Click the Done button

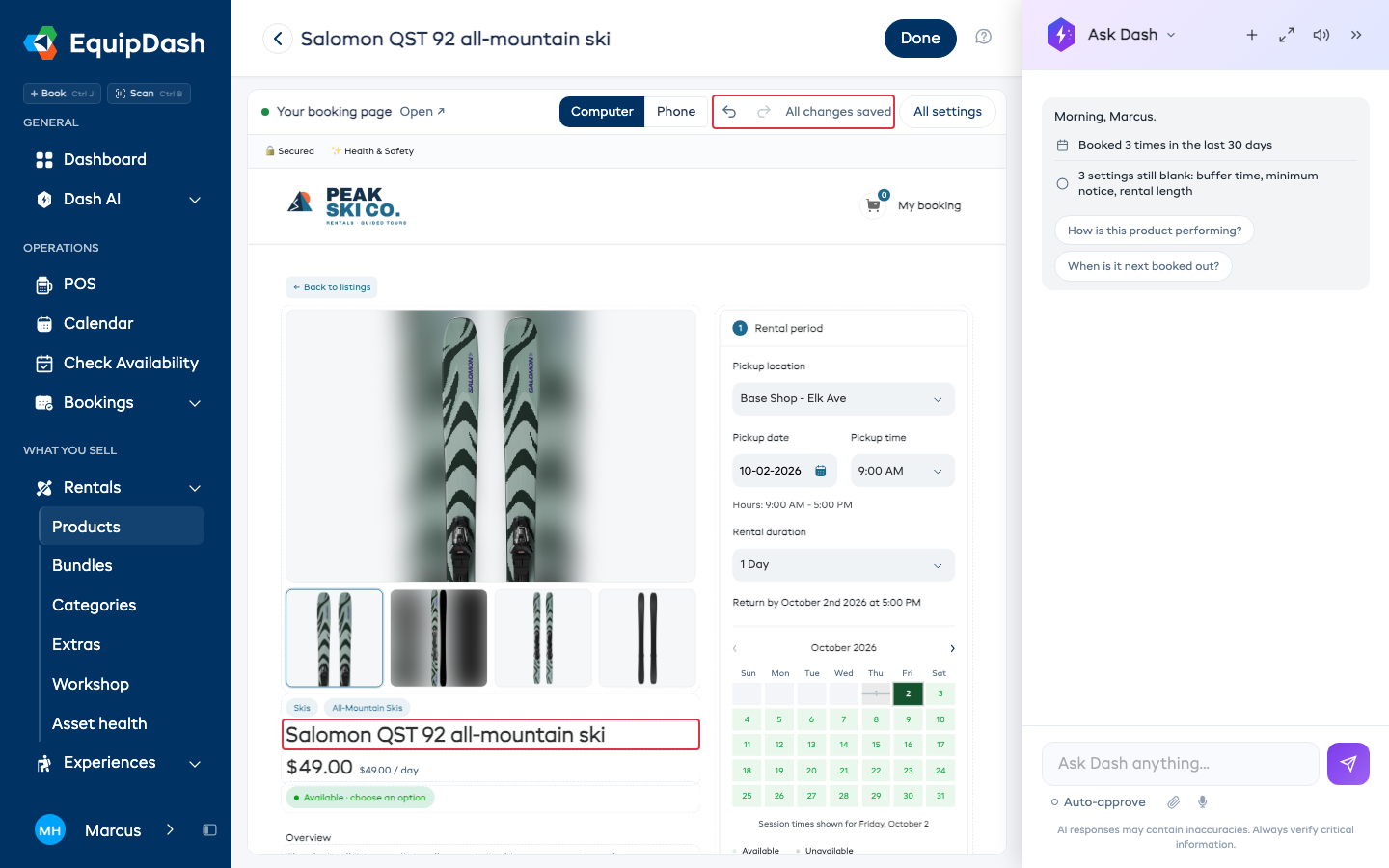click(920, 39)
